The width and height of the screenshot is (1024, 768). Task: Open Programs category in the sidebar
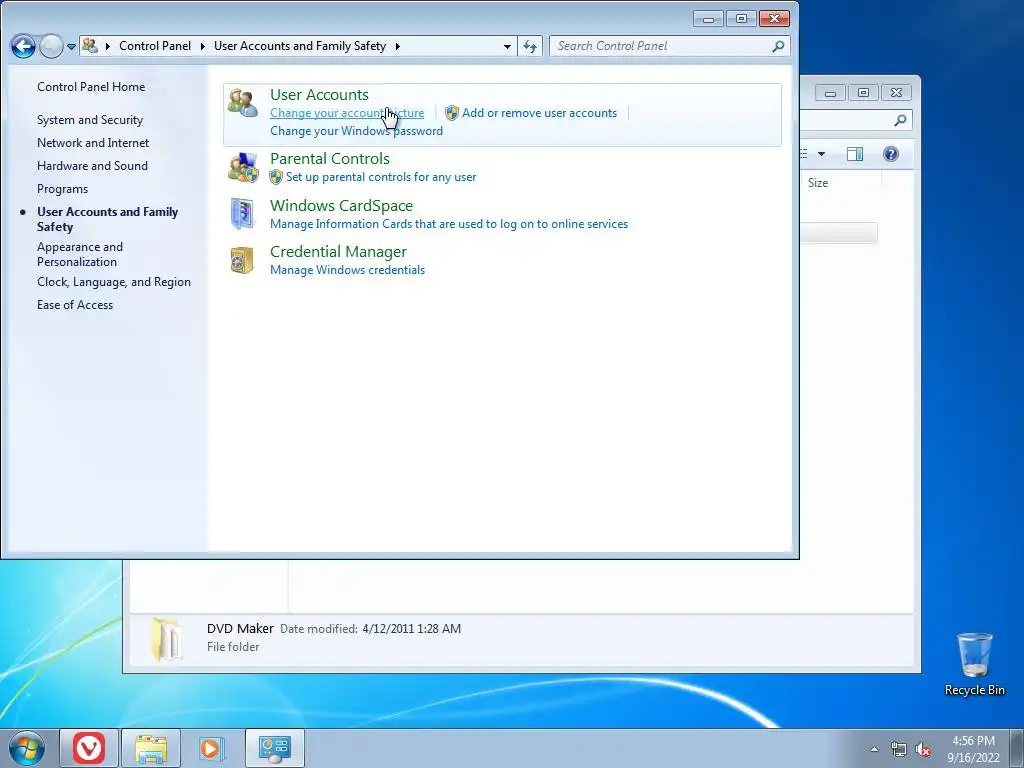(62, 189)
